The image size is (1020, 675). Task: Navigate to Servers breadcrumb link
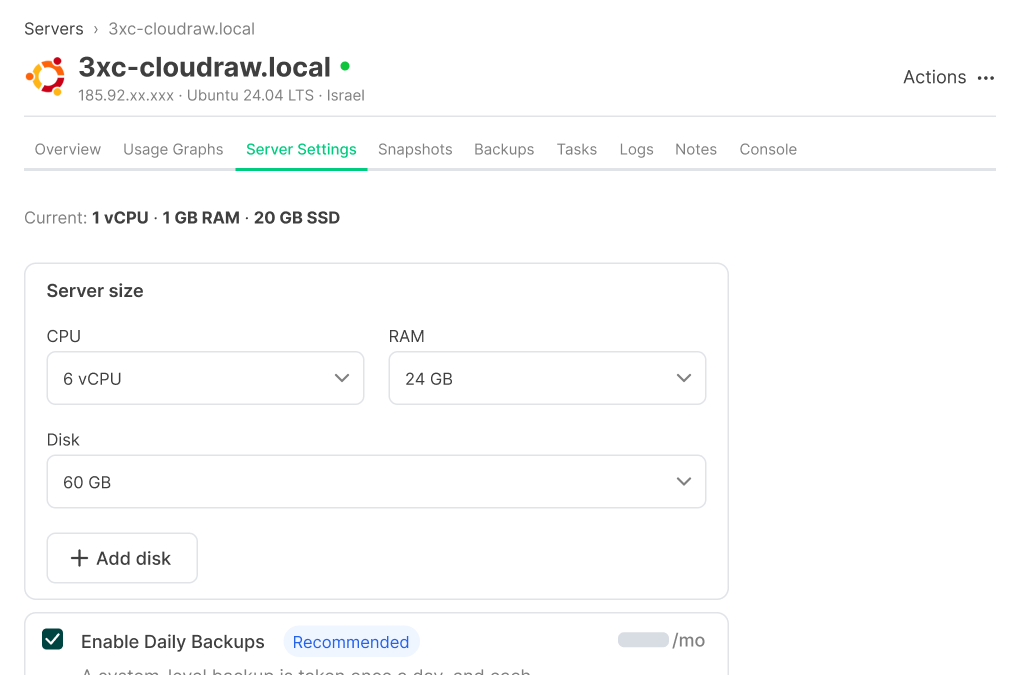point(54,29)
